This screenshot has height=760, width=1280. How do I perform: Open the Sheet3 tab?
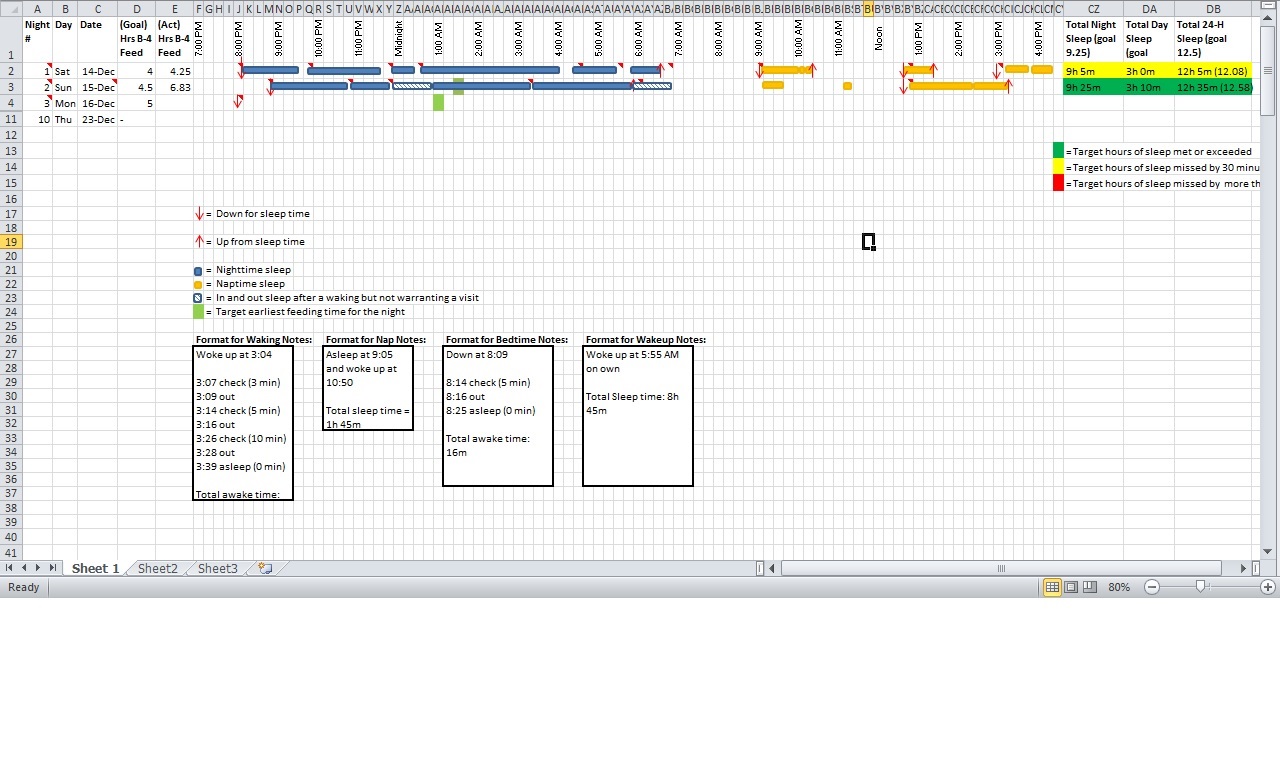217,568
